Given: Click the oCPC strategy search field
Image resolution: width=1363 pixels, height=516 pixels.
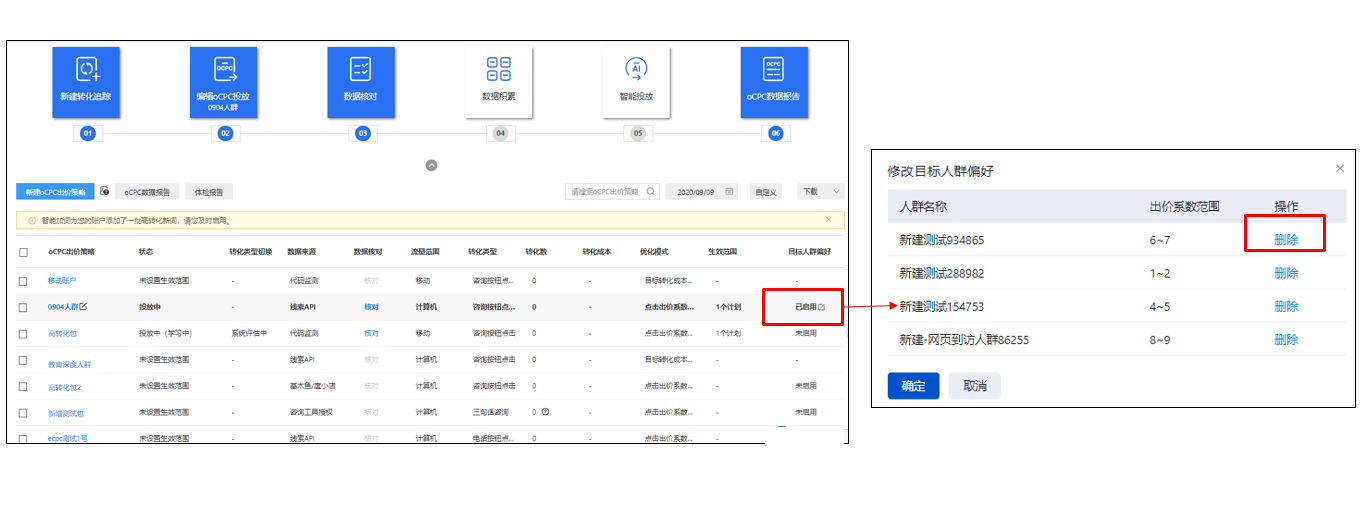Looking at the screenshot, I should click(x=605, y=191).
